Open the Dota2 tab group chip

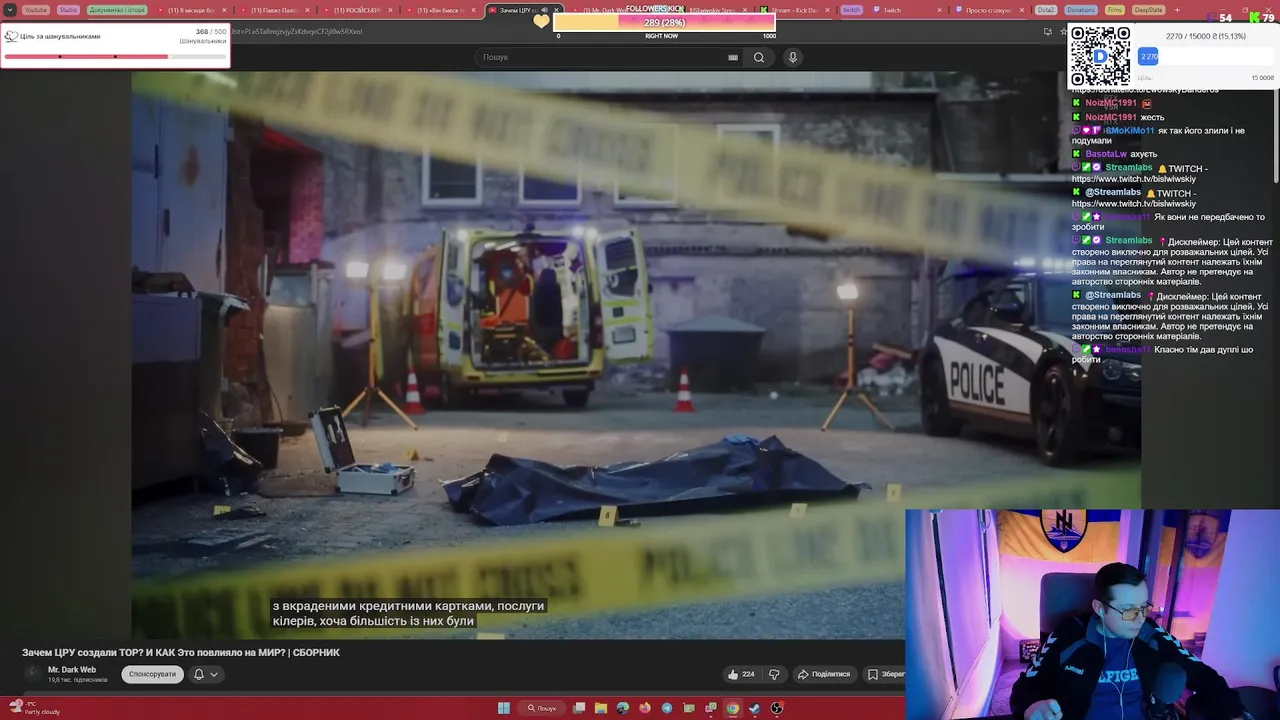coord(1045,10)
